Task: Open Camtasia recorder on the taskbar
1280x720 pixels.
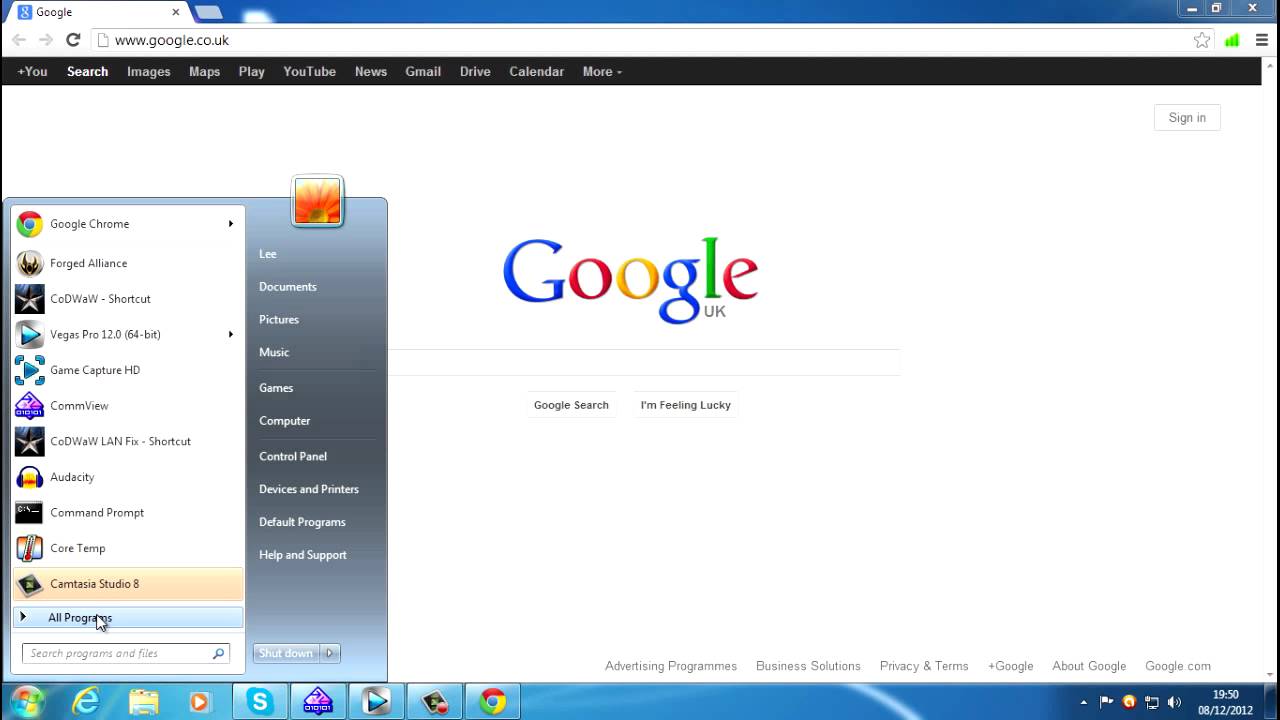Action: tap(434, 702)
